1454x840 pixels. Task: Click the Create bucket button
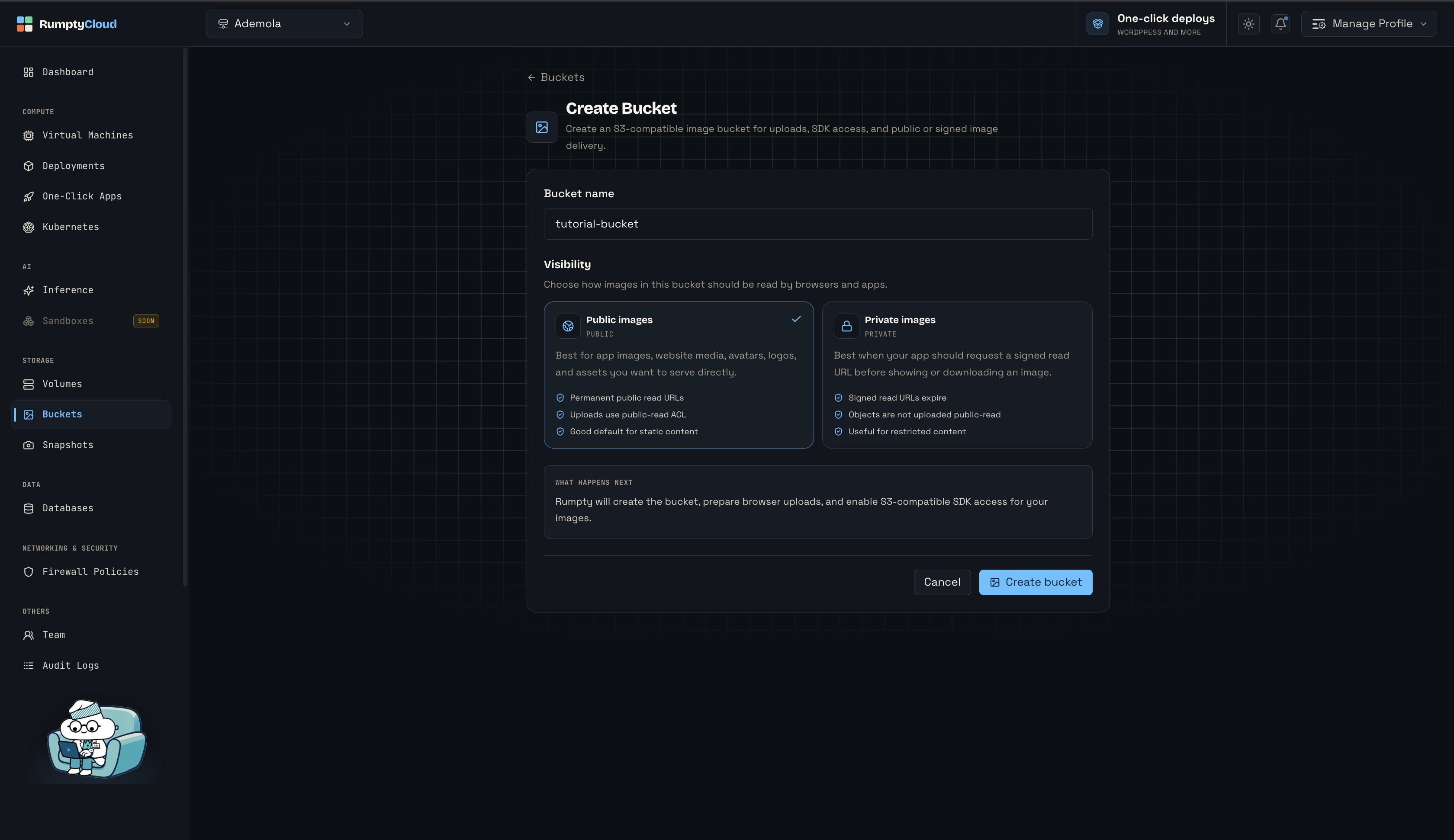click(x=1035, y=582)
